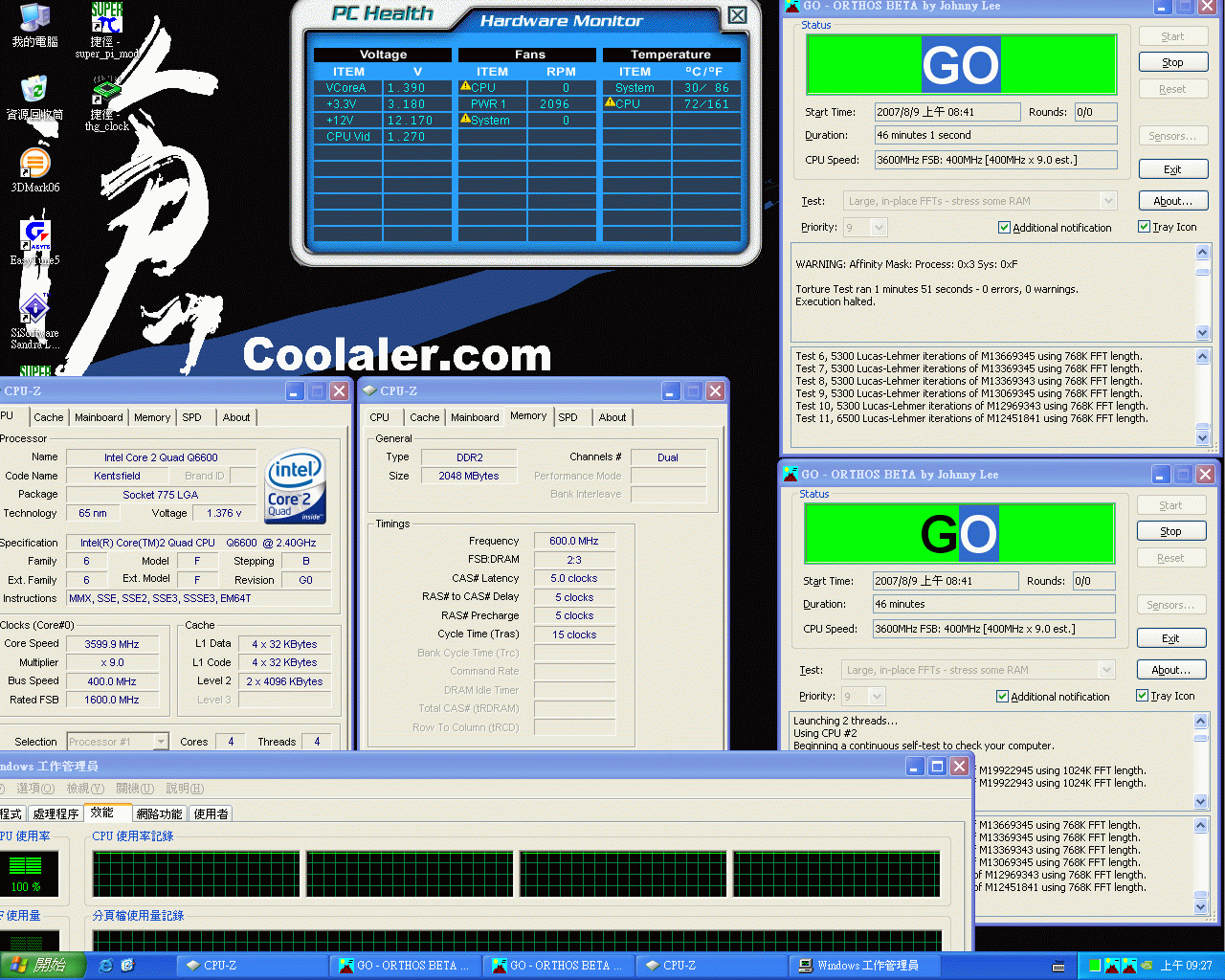Open the 關機(U) menu in Task Manager

coord(135,789)
